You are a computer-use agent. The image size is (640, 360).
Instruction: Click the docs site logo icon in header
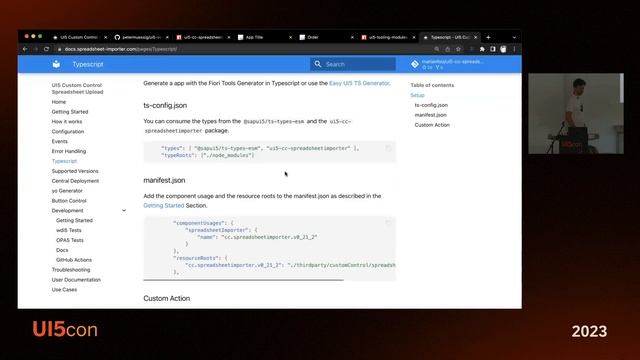(56, 64)
